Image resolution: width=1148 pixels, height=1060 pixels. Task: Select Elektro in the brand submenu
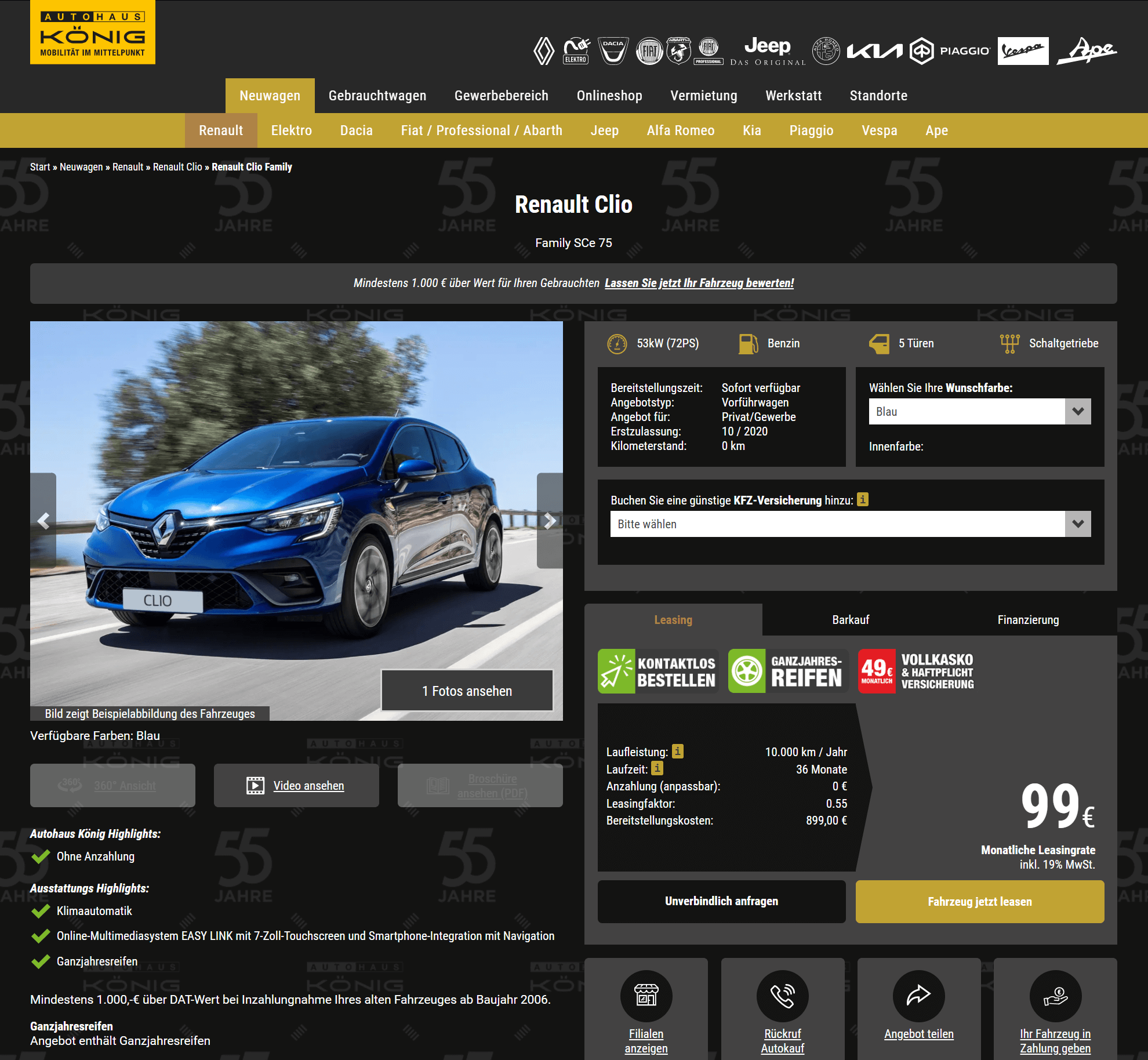[292, 130]
